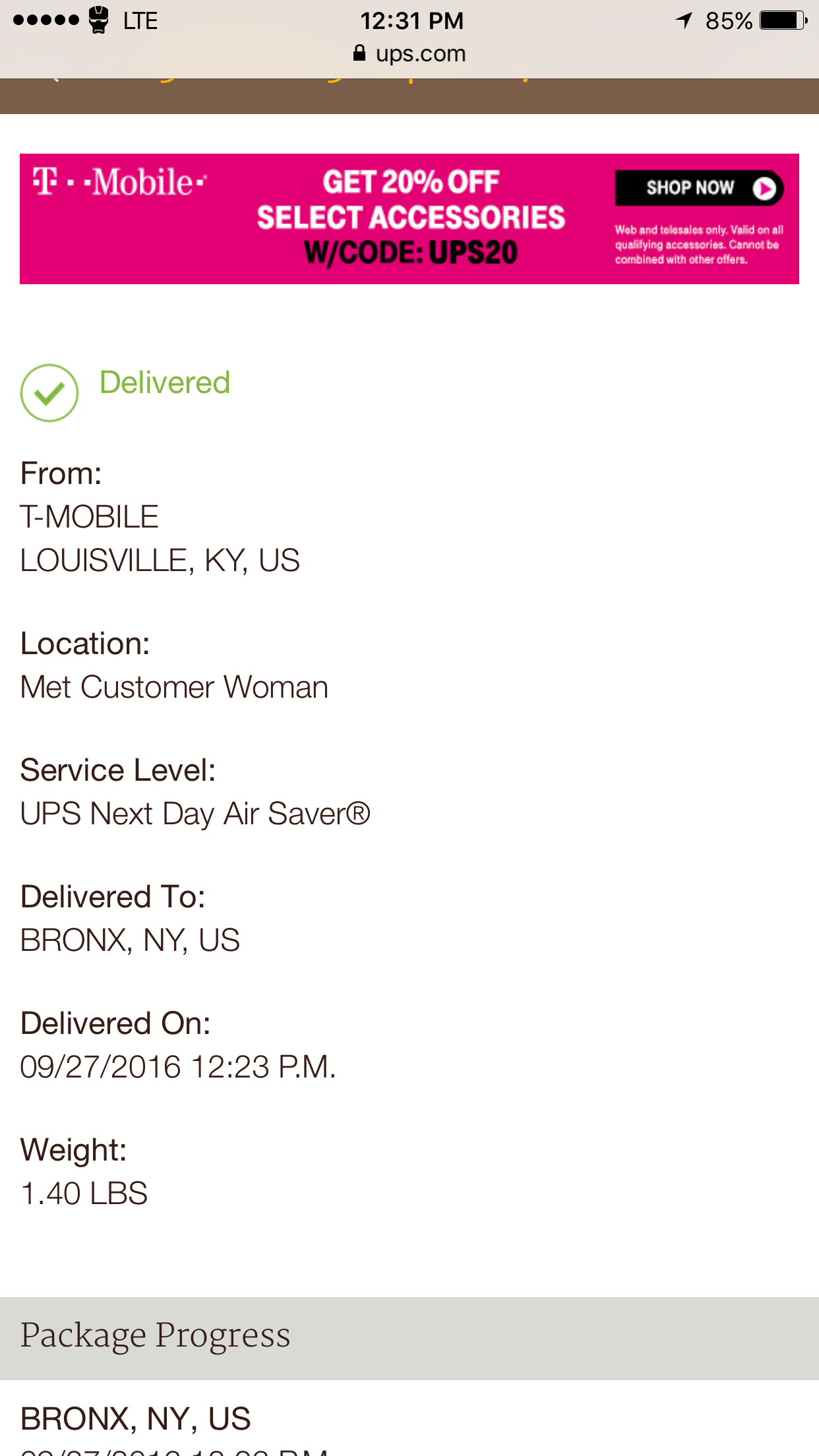Image resolution: width=819 pixels, height=1456 pixels.
Task: Tap the Met Customer Woman location text
Action: pos(174,687)
